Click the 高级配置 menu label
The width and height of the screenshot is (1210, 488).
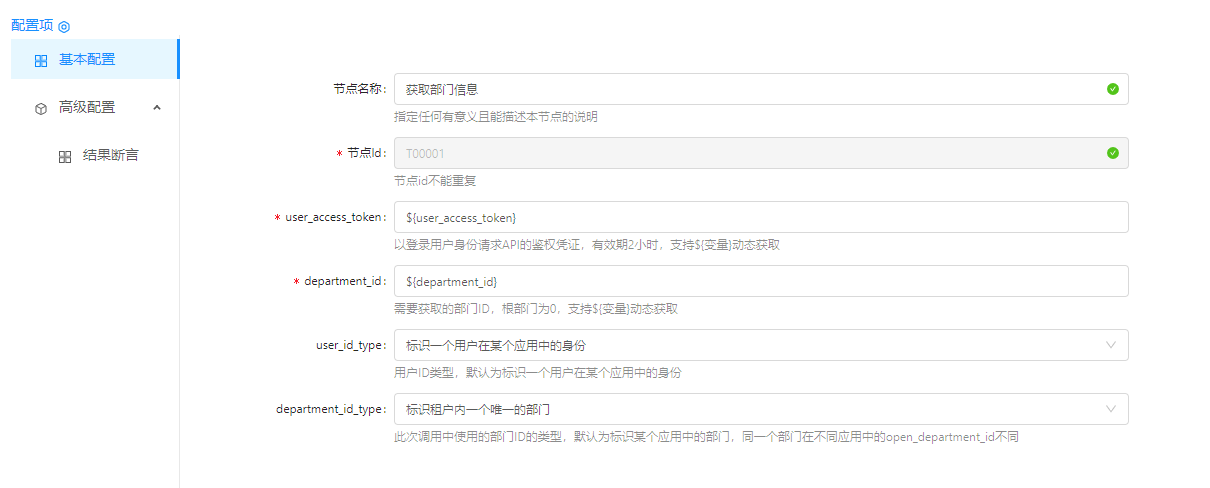coord(87,107)
